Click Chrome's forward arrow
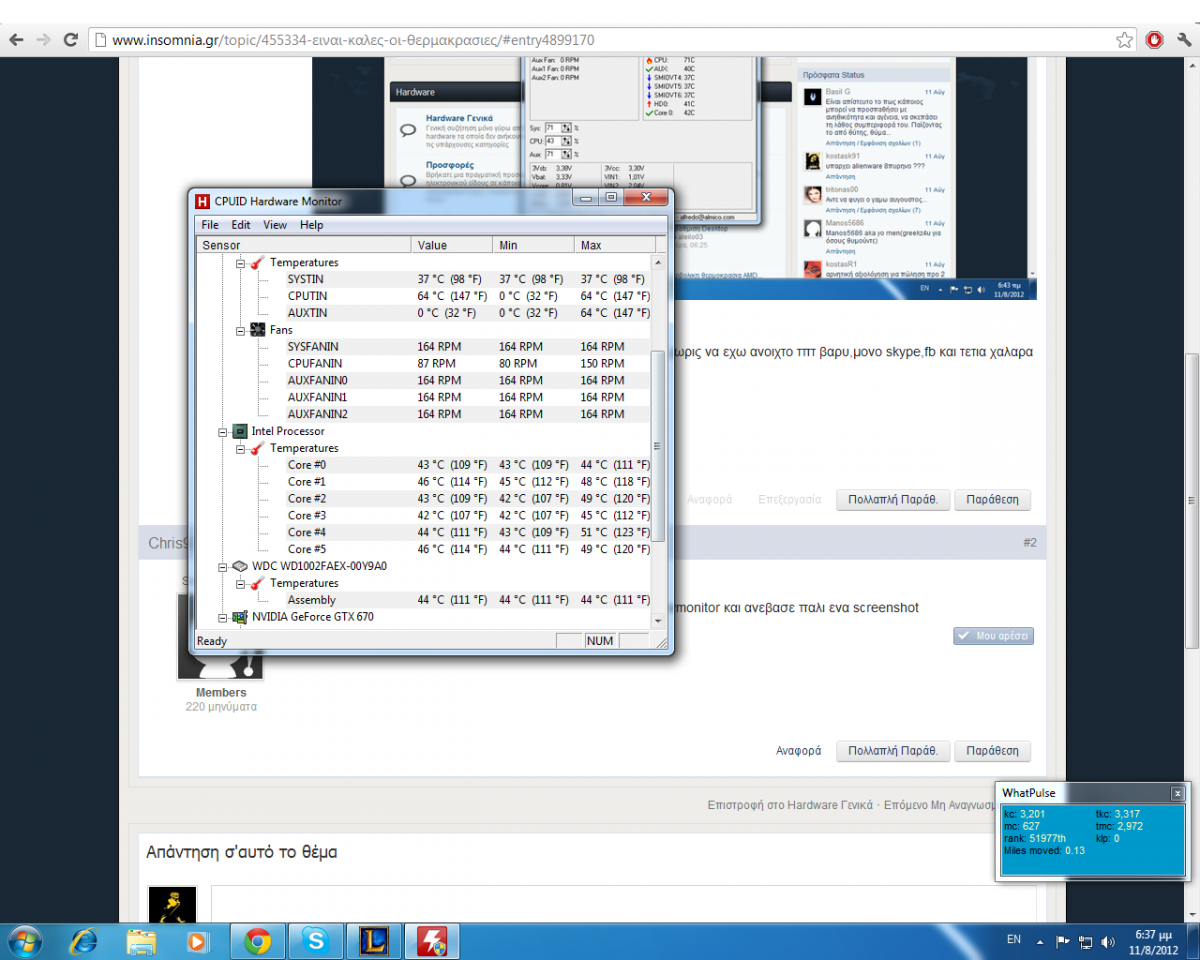Viewport: 1200px width, 960px height. click(43, 40)
